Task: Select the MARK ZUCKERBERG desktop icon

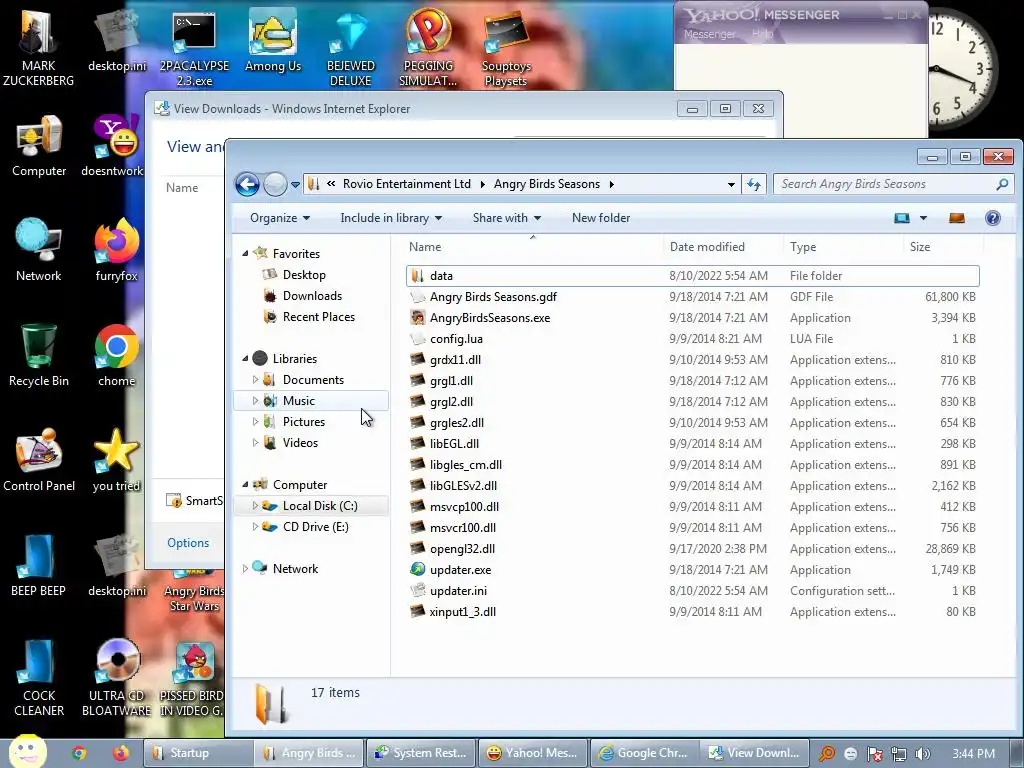Action: coord(38,46)
